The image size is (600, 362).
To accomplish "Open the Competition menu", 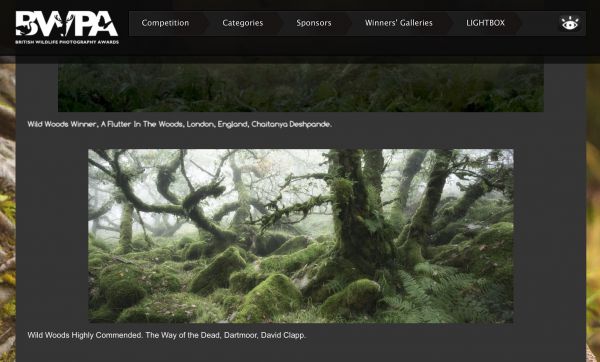I will tap(165, 23).
